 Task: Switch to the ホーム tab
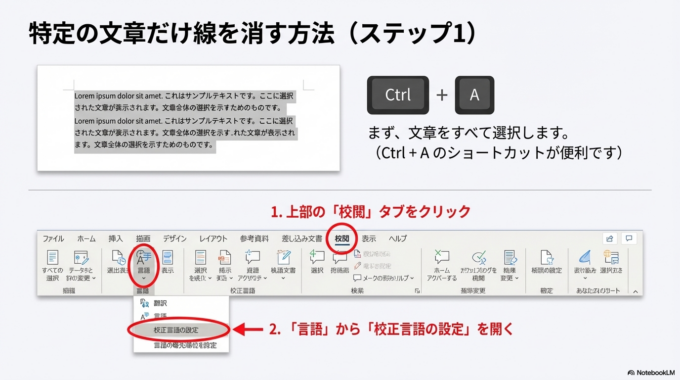[x=86, y=239]
